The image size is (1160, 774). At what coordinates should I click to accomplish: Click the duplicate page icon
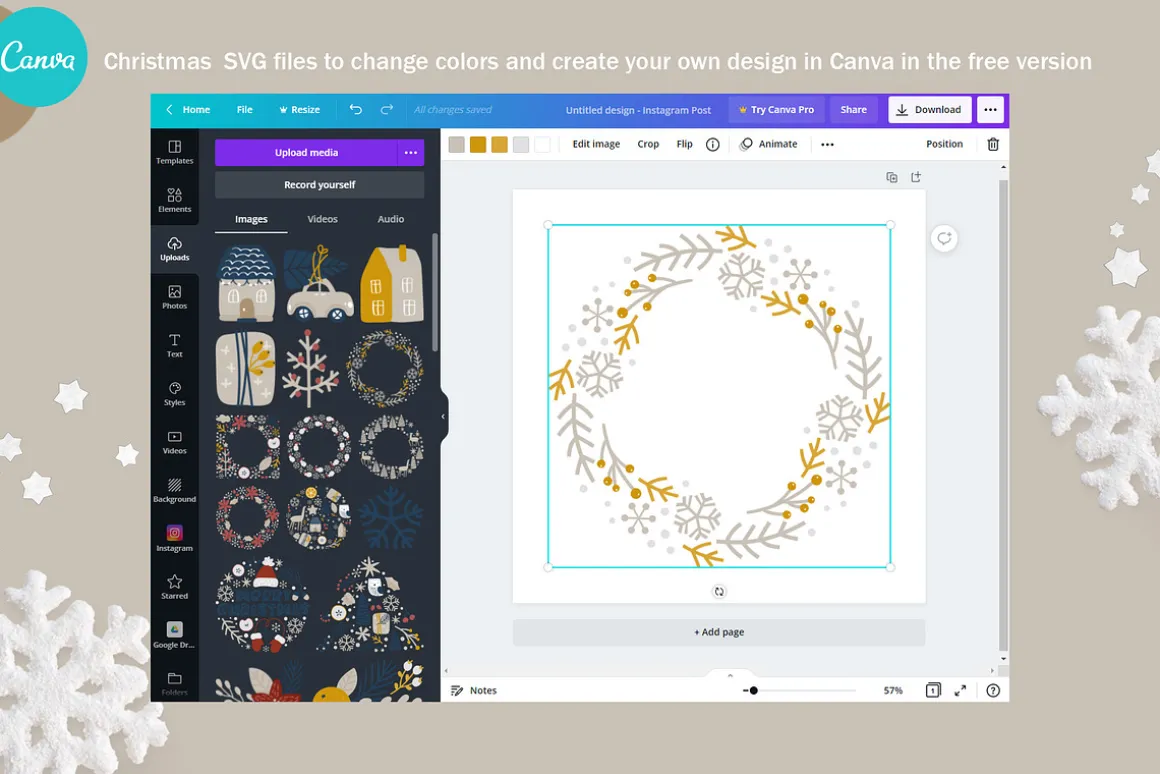(892, 177)
